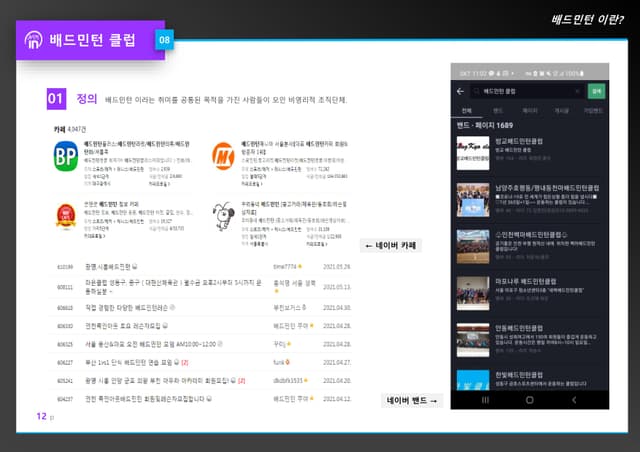Open cafe profile link under the BP cafe
Viewport: 640px width, 452px height.
(159, 184)
